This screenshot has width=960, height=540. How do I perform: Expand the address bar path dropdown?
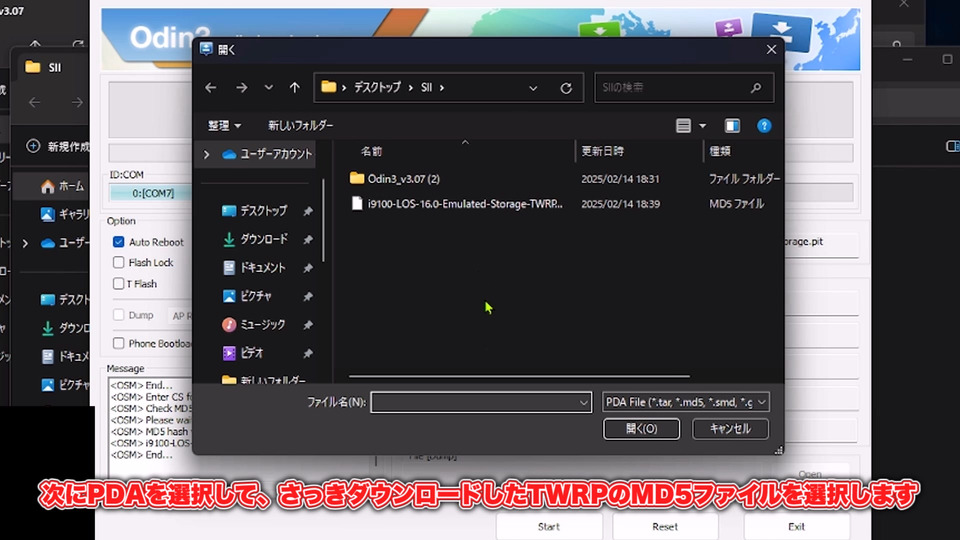(533, 88)
